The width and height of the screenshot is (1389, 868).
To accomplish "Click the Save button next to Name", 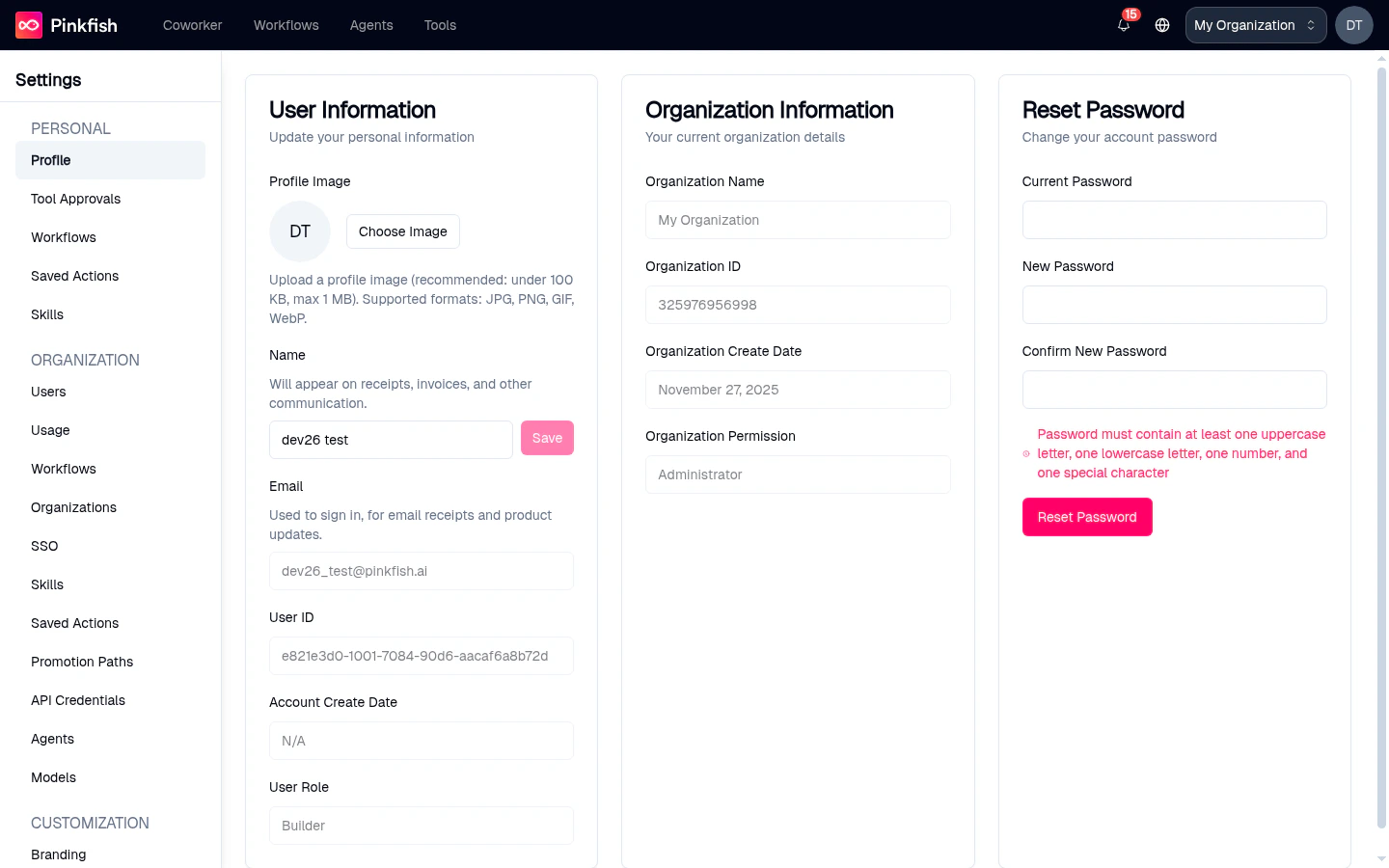I will [x=547, y=438].
